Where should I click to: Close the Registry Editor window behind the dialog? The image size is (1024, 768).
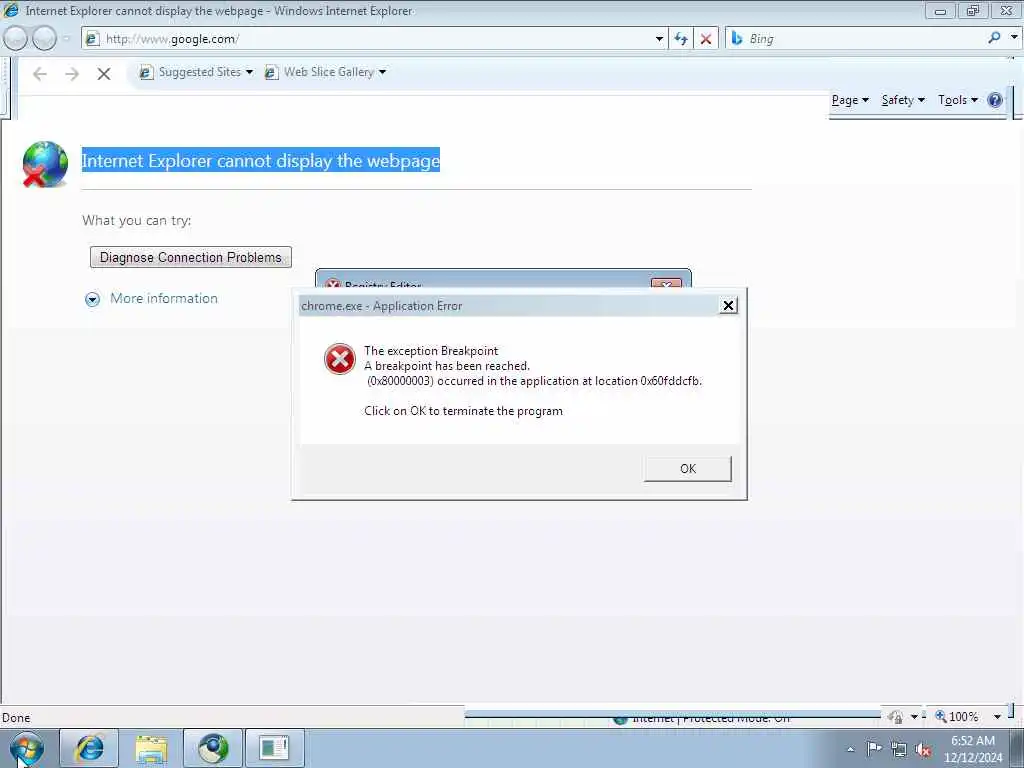pyautogui.click(x=666, y=284)
